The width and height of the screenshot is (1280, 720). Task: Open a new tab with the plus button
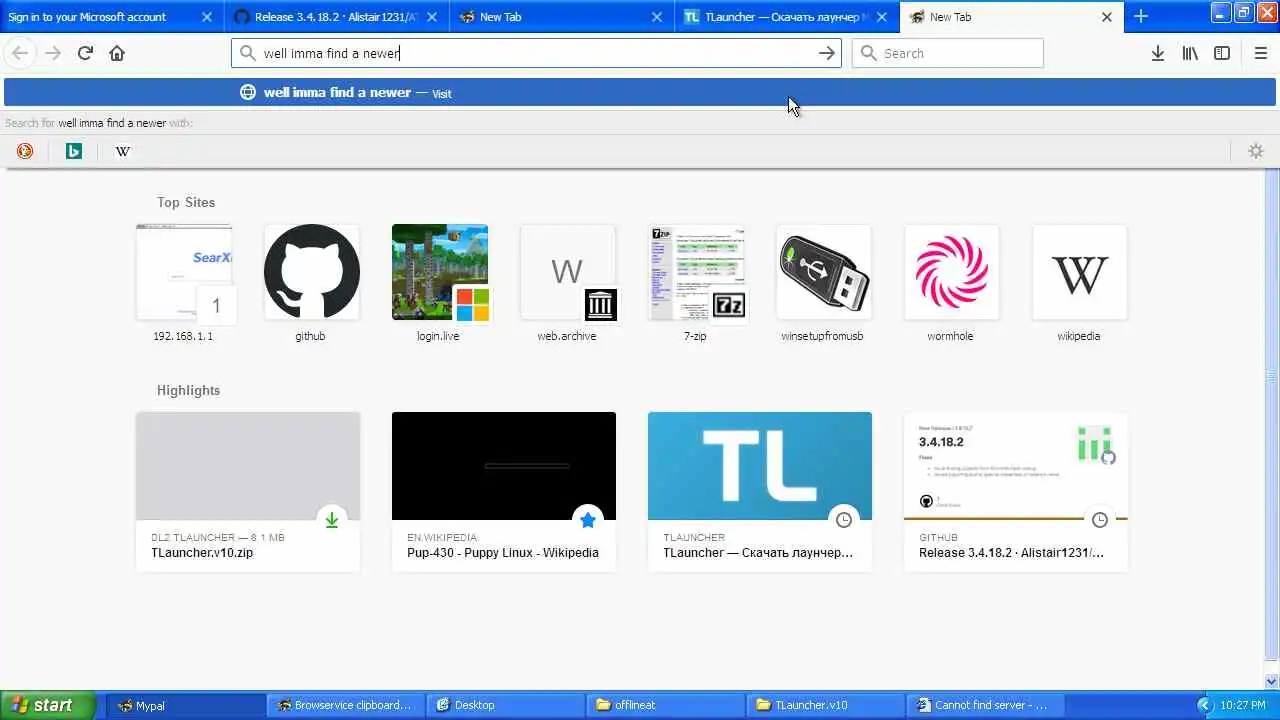point(1141,16)
